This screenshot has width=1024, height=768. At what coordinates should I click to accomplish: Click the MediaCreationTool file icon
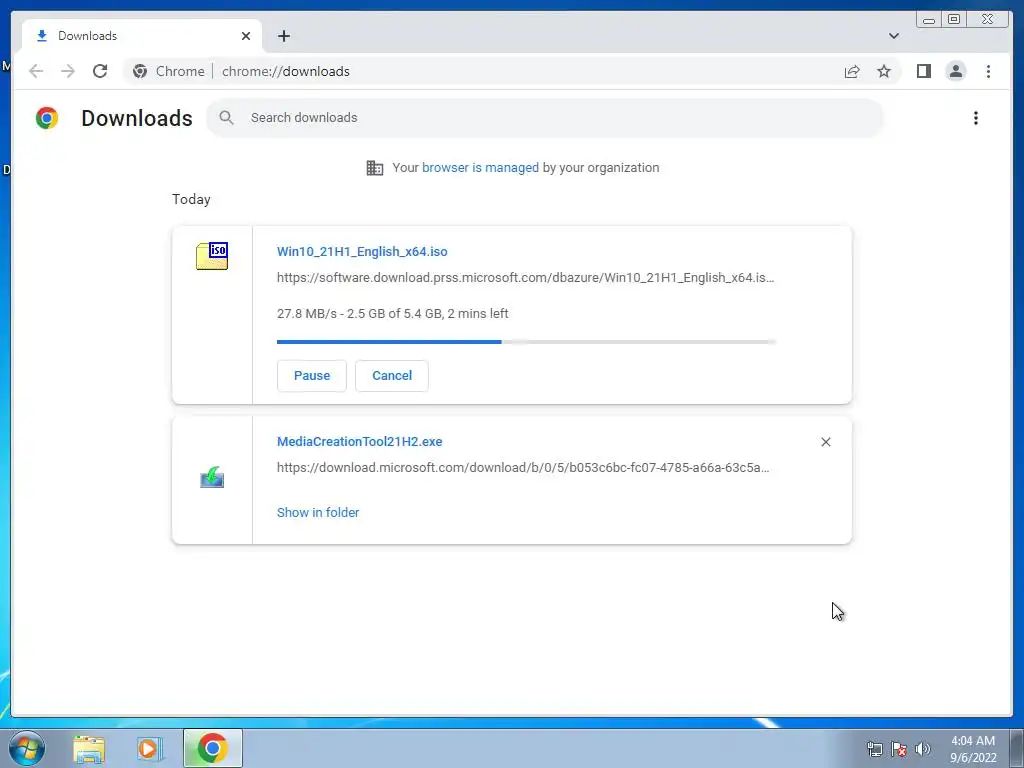(x=212, y=477)
